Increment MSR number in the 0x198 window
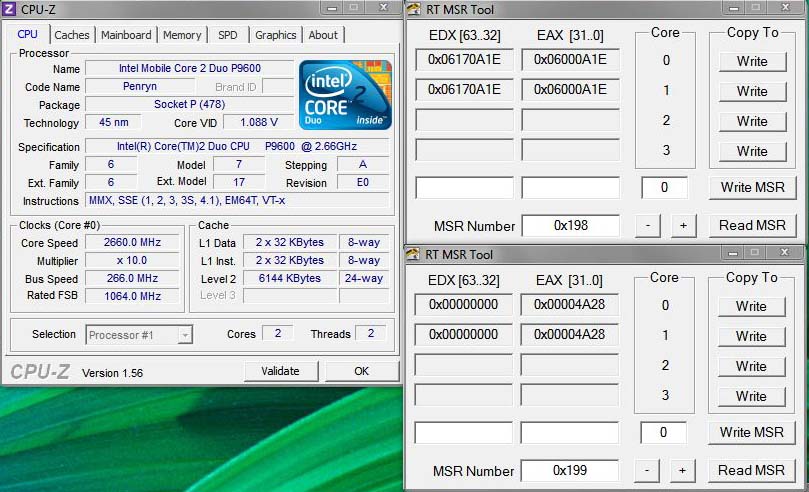 [684, 225]
